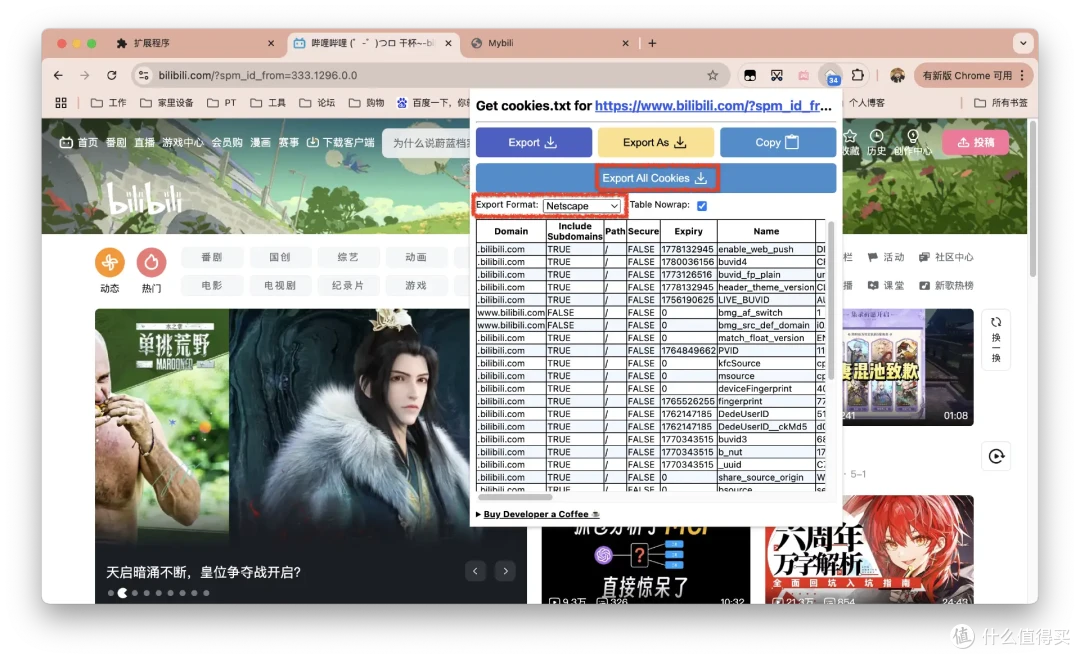Click the Export All Cookies button
Viewport: 1080px width, 659px height.
pos(657,177)
